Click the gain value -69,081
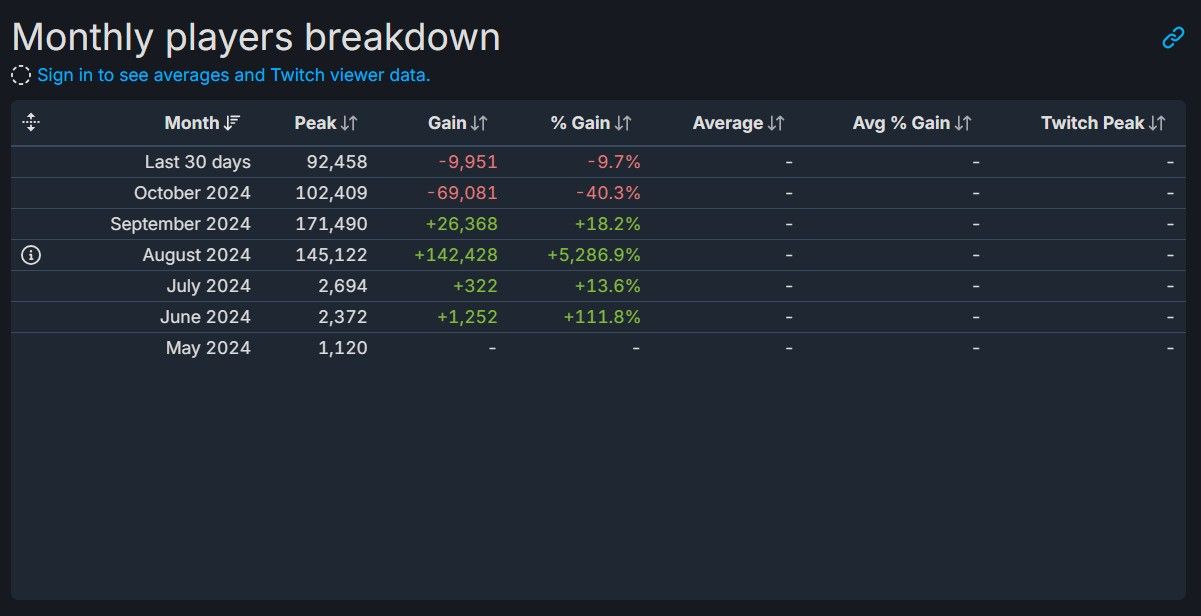 [462, 193]
